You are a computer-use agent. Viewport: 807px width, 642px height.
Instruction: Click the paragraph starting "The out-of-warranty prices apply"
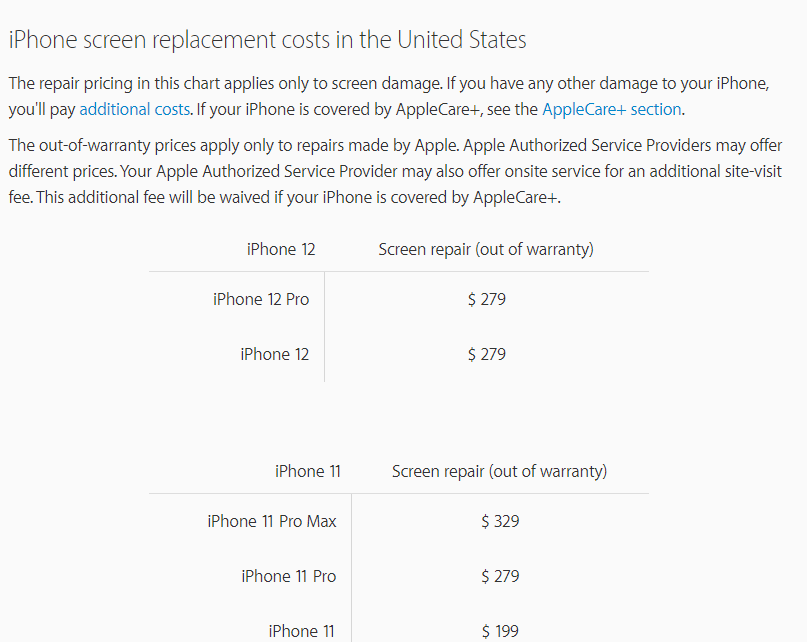tap(300, 145)
